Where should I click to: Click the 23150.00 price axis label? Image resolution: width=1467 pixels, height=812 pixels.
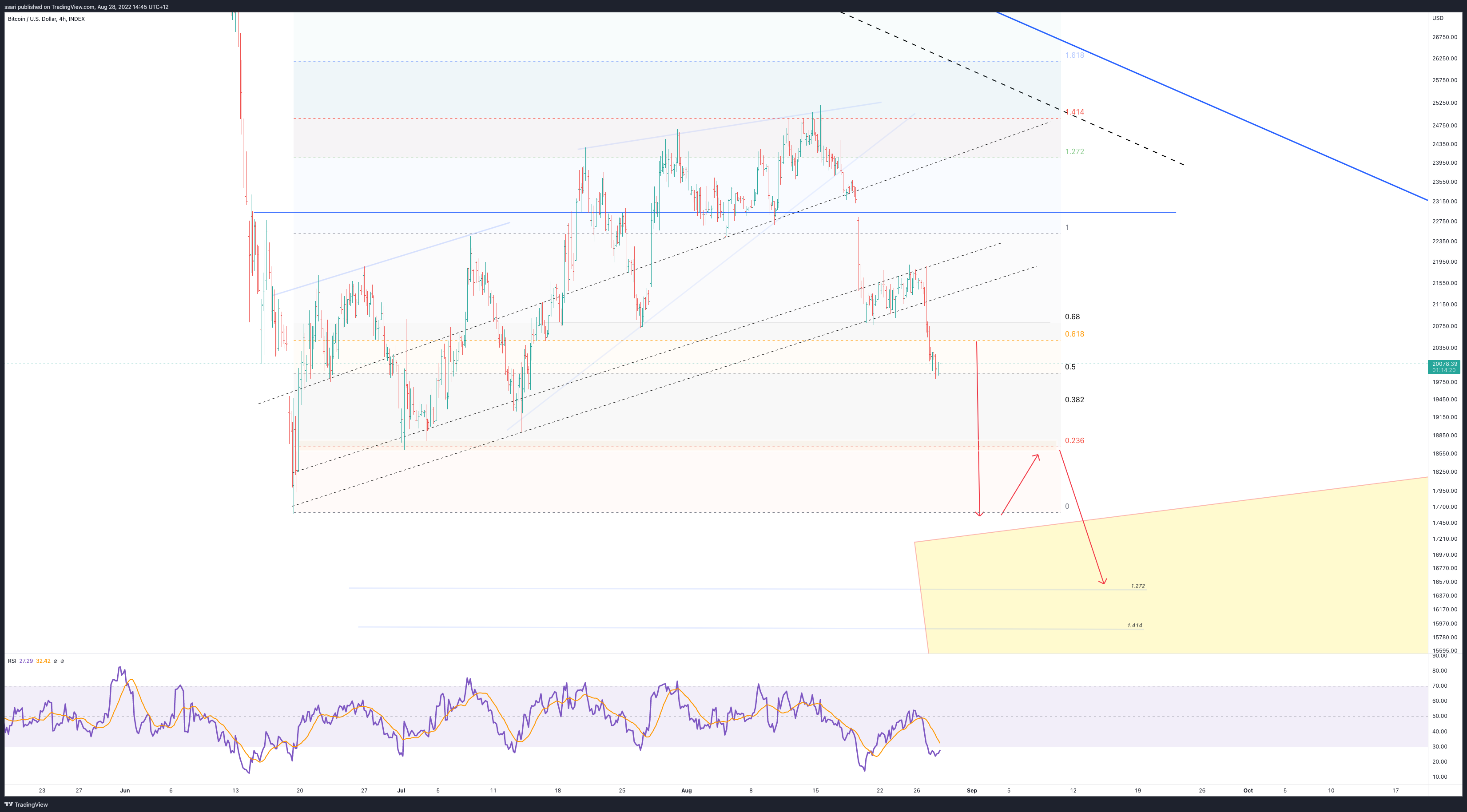click(x=1445, y=202)
